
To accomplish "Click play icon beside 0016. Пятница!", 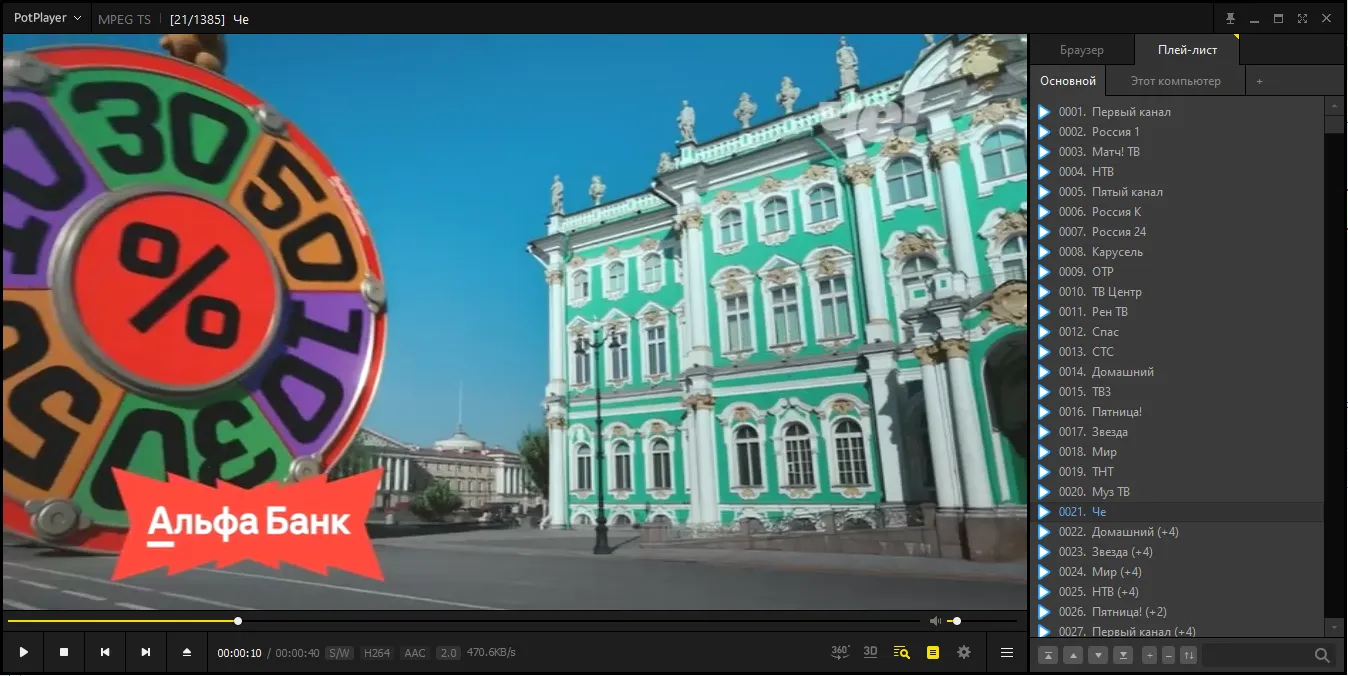I will point(1044,412).
